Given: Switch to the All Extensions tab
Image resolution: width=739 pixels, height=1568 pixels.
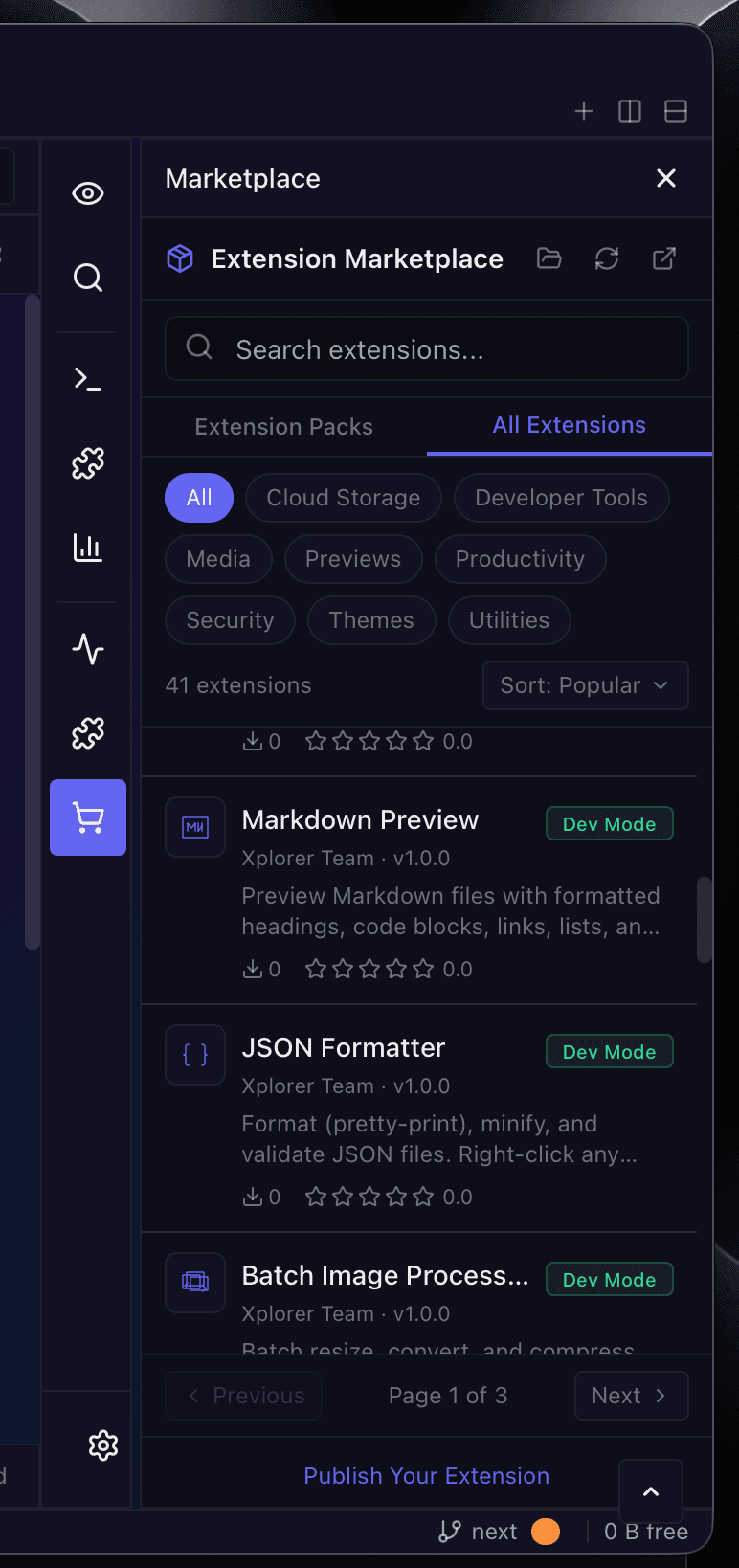Looking at the screenshot, I should (x=569, y=424).
